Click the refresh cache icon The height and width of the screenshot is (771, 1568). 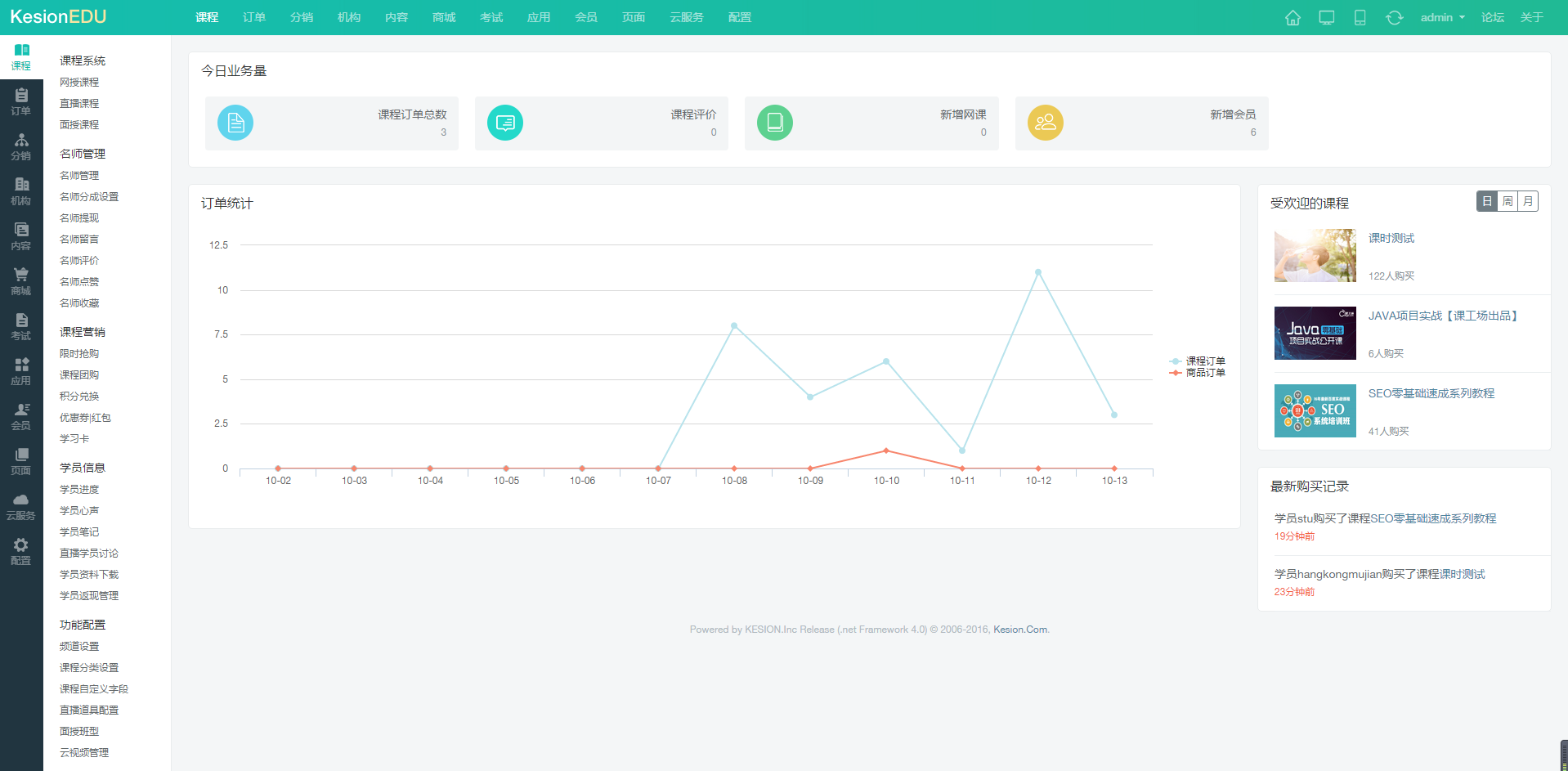click(1395, 18)
